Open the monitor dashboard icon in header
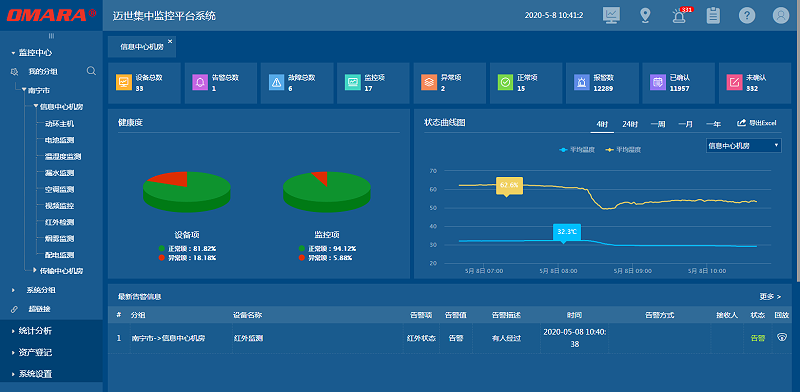 click(x=611, y=15)
